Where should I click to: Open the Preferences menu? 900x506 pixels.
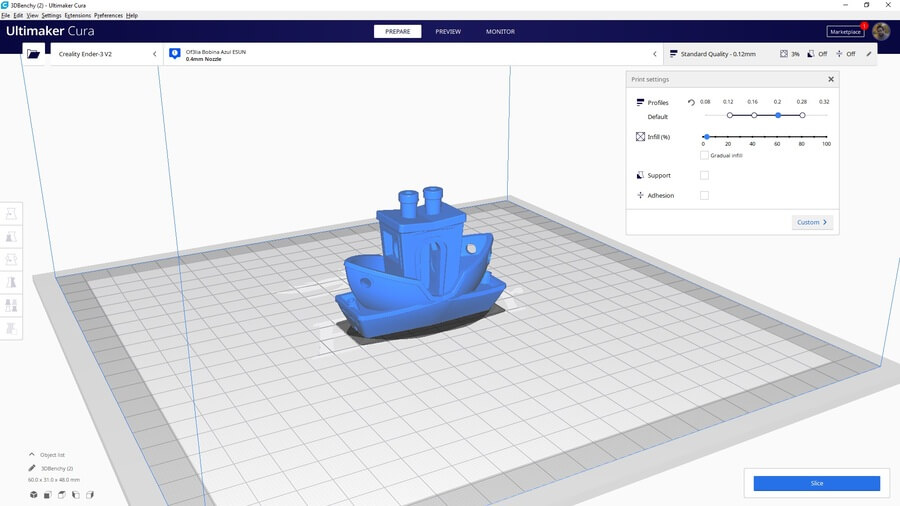point(108,15)
